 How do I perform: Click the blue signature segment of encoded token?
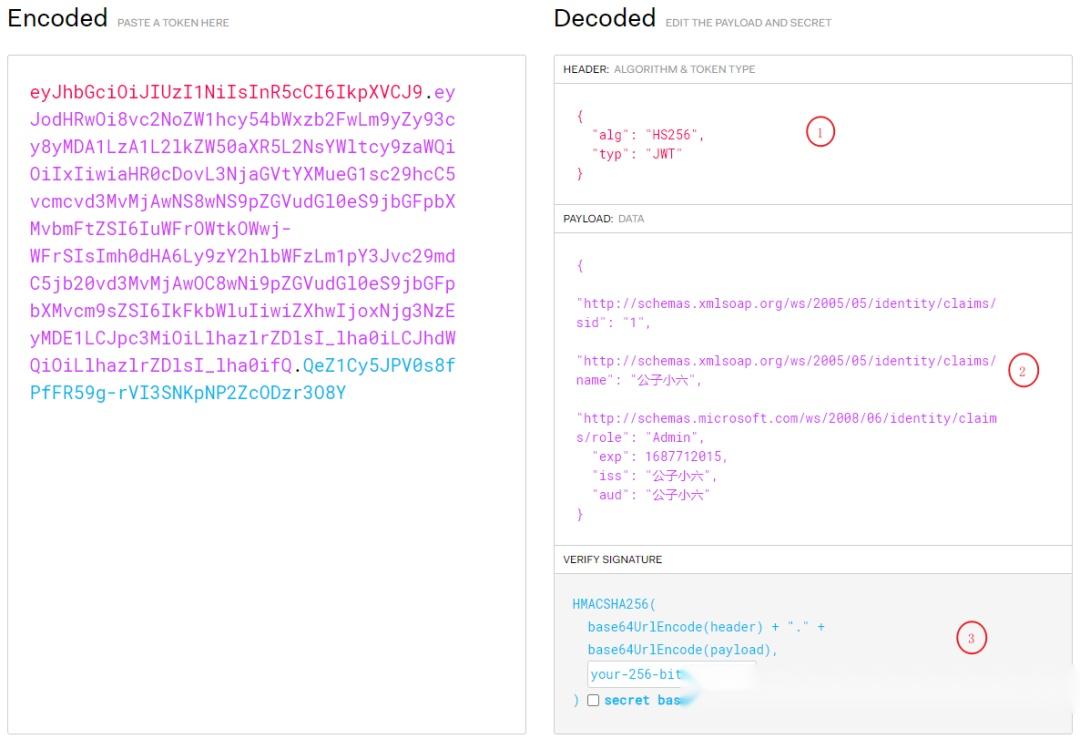pyautogui.click(x=188, y=392)
